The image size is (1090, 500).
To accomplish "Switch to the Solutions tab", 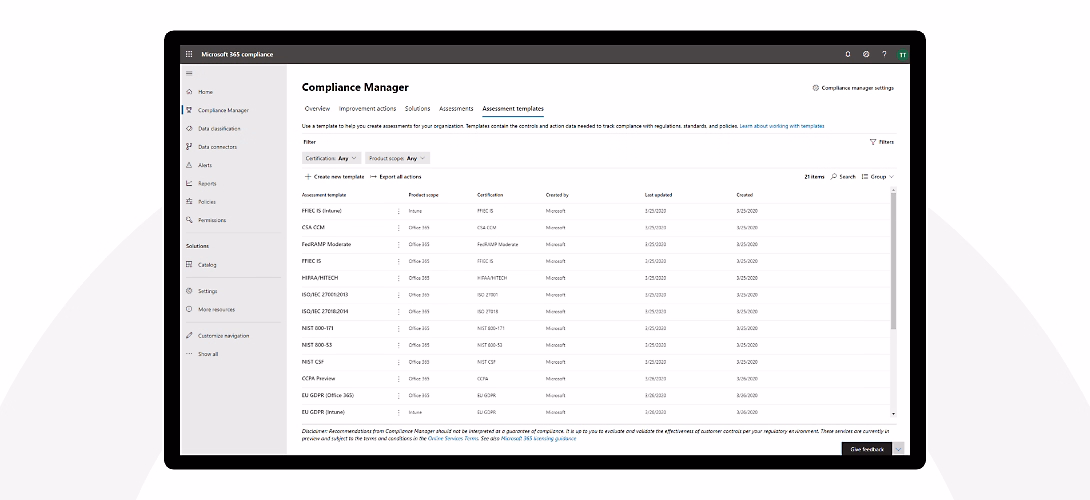I will [x=418, y=108].
